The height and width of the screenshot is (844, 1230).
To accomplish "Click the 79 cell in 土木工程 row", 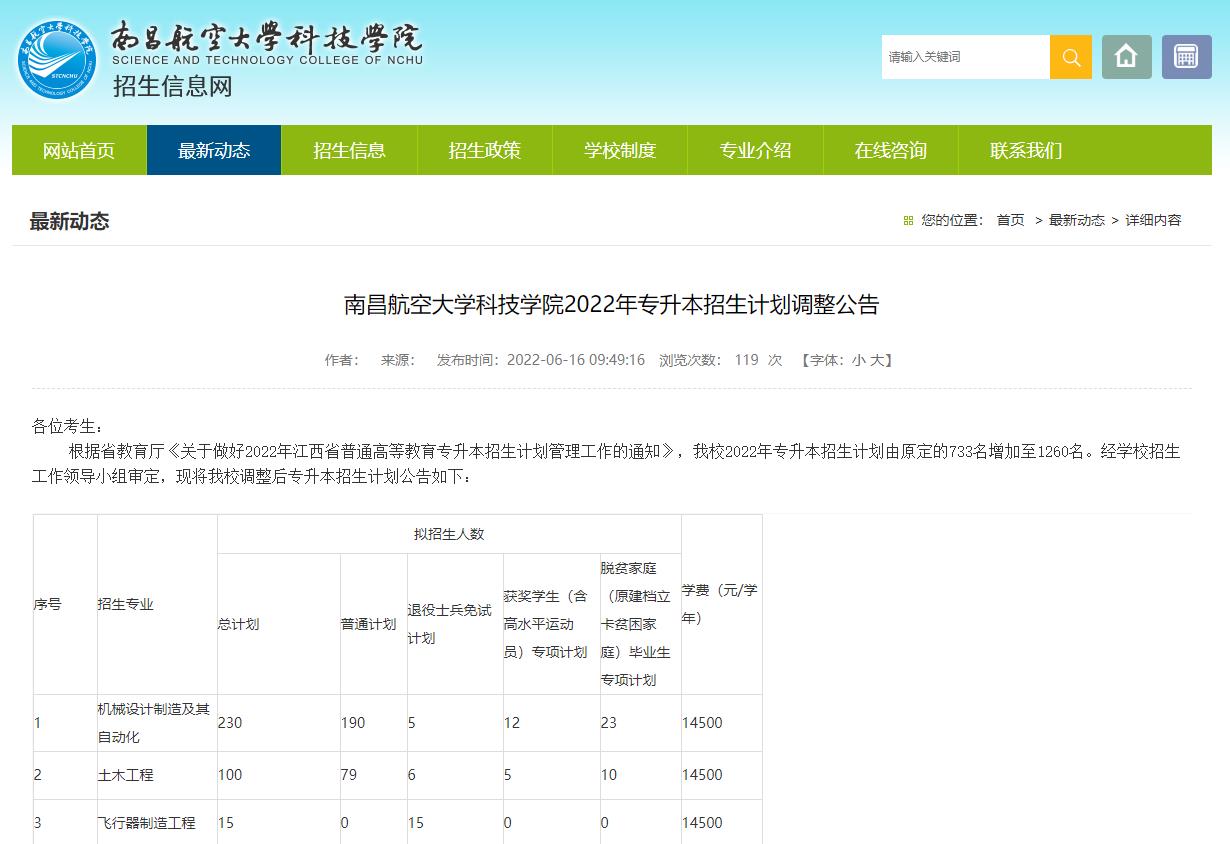I will pyautogui.click(x=373, y=775).
